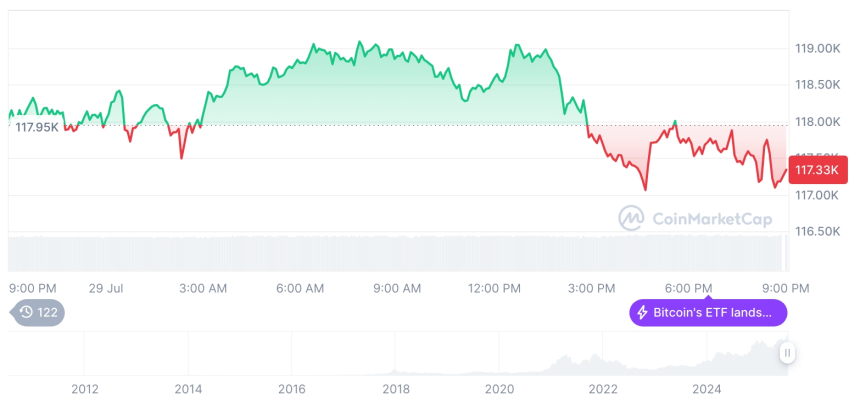Click the 12:00 PM time axis label
Viewport: 860px width, 401px height.
[x=495, y=288]
